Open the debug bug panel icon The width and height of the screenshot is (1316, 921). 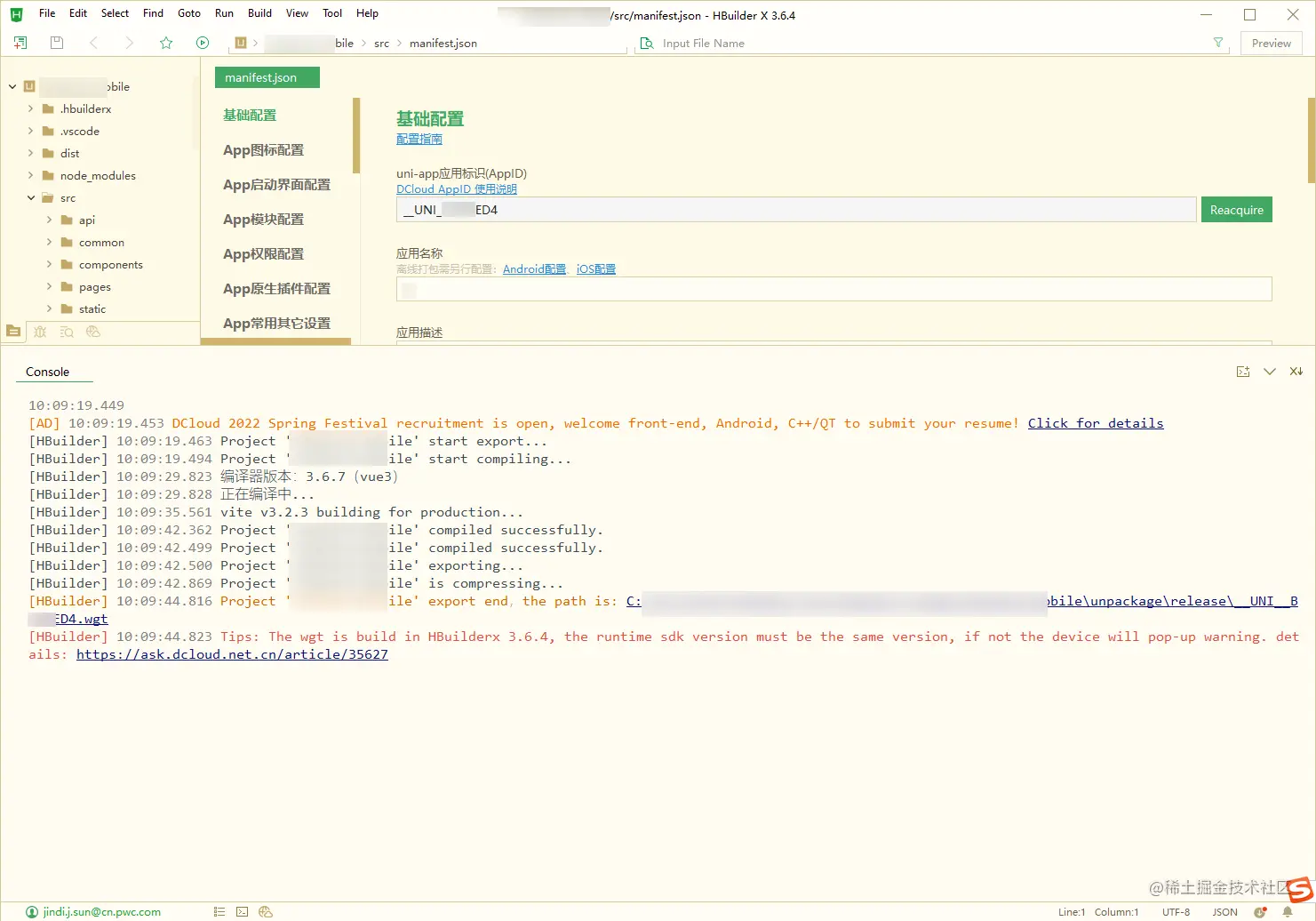click(40, 332)
